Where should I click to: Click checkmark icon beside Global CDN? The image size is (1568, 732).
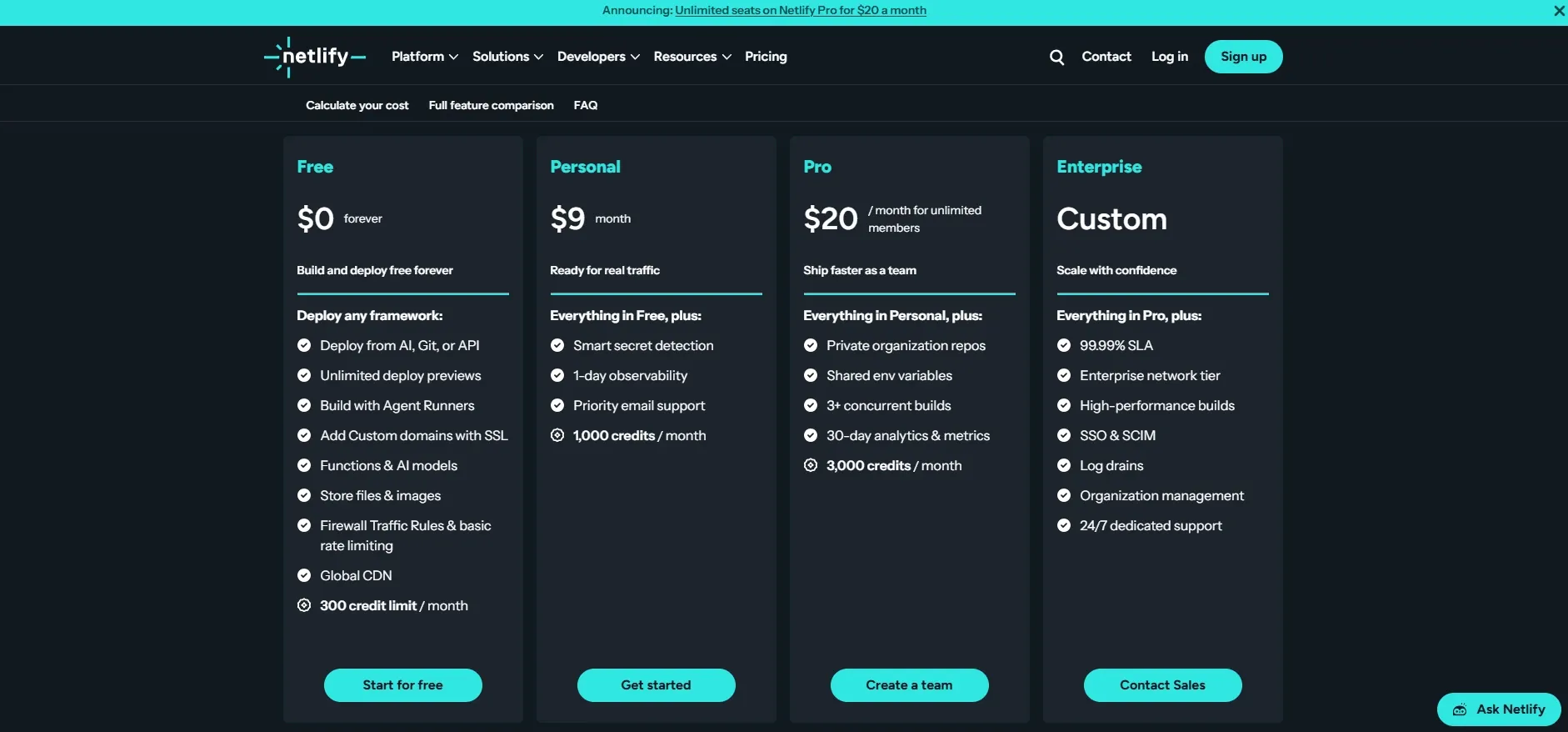304,575
